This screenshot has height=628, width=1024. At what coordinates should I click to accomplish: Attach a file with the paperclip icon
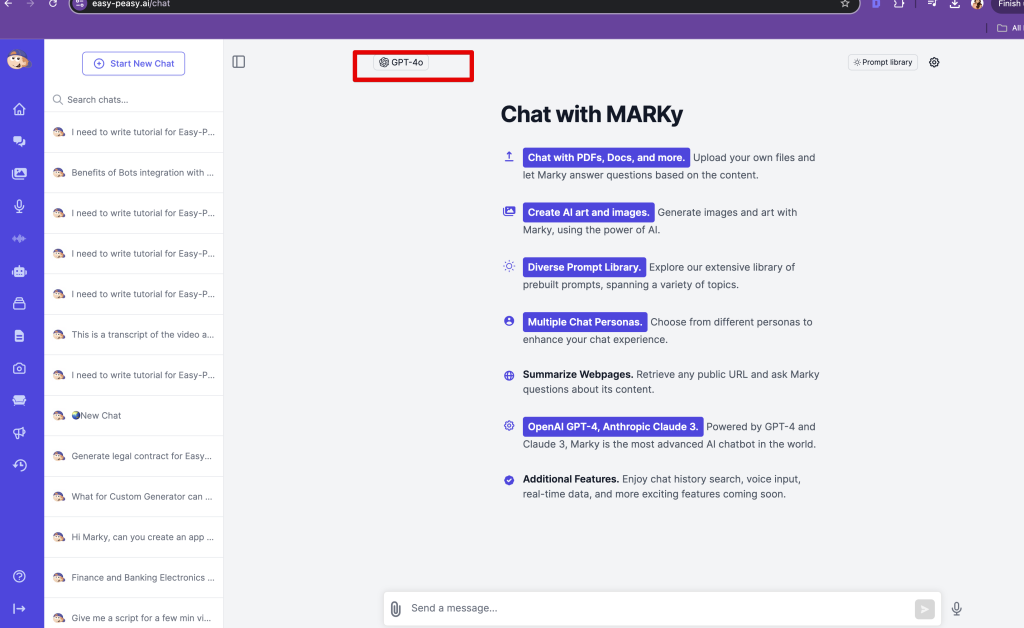pos(396,608)
